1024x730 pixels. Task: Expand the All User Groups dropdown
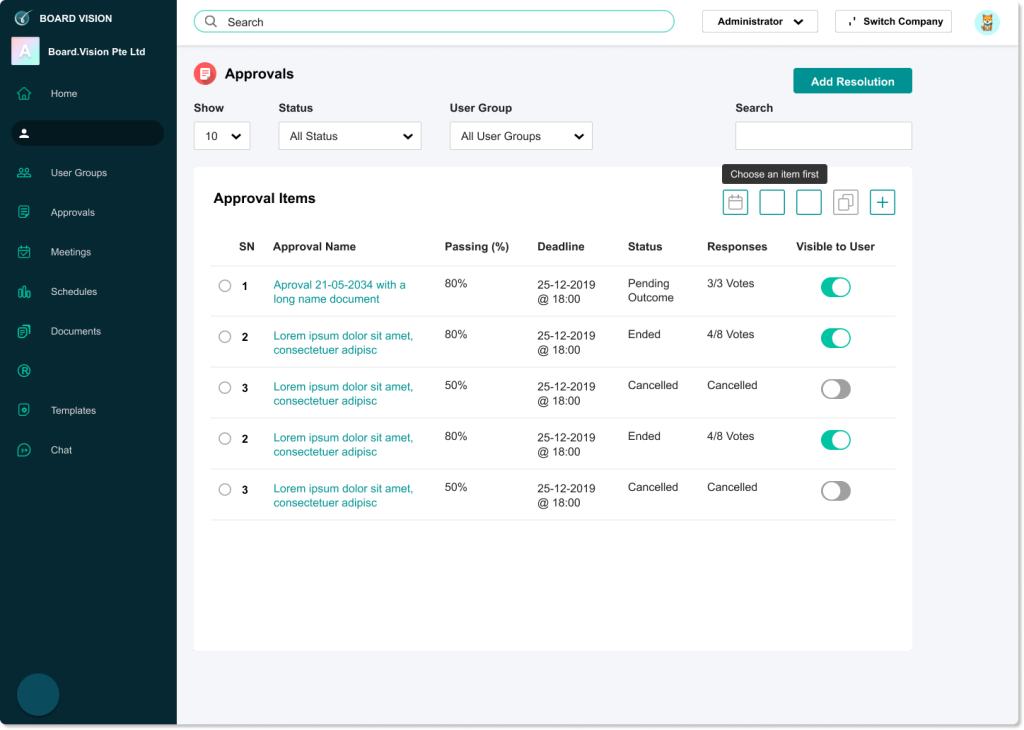coord(521,136)
